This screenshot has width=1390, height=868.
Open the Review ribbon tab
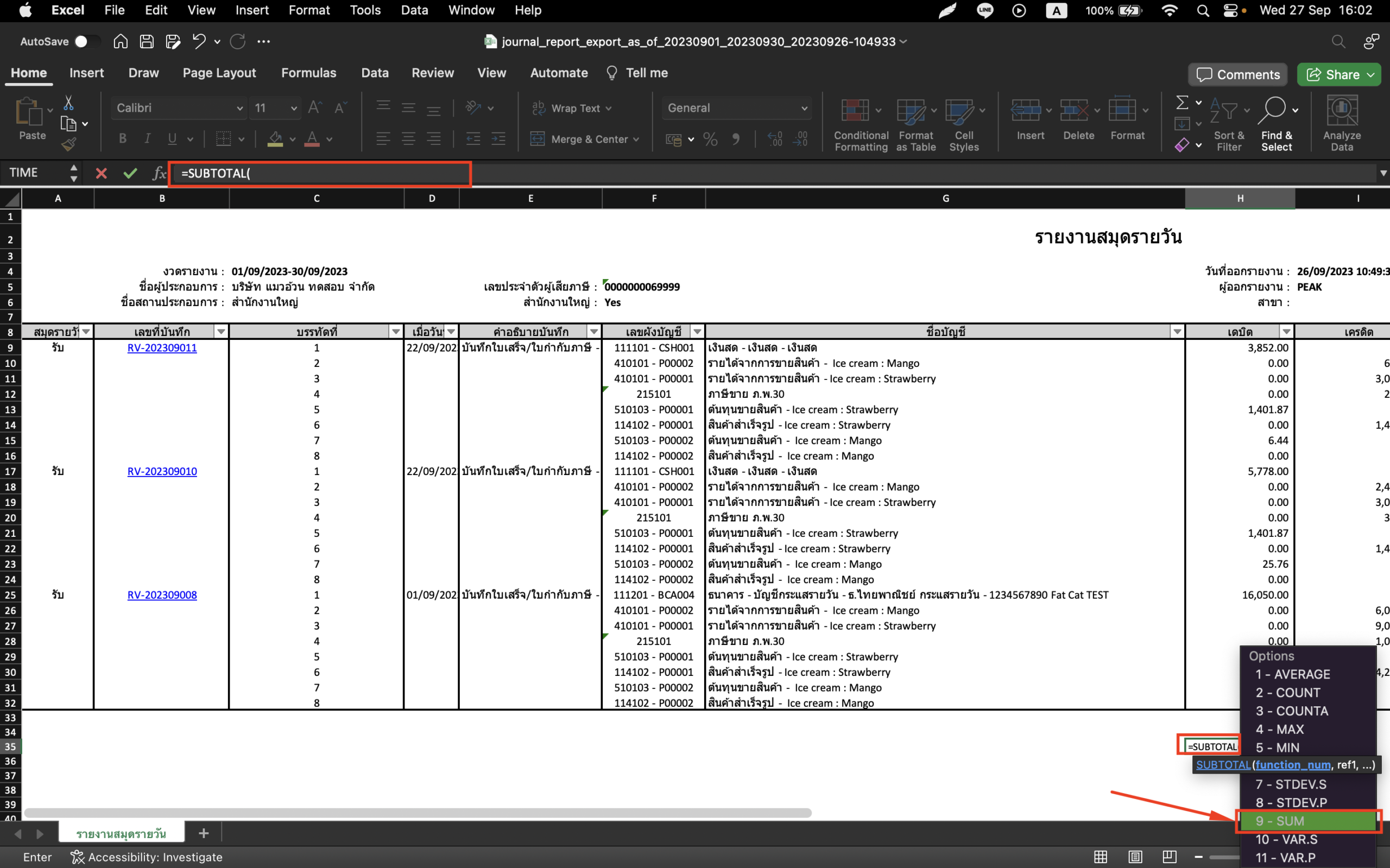[x=432, y=73]
